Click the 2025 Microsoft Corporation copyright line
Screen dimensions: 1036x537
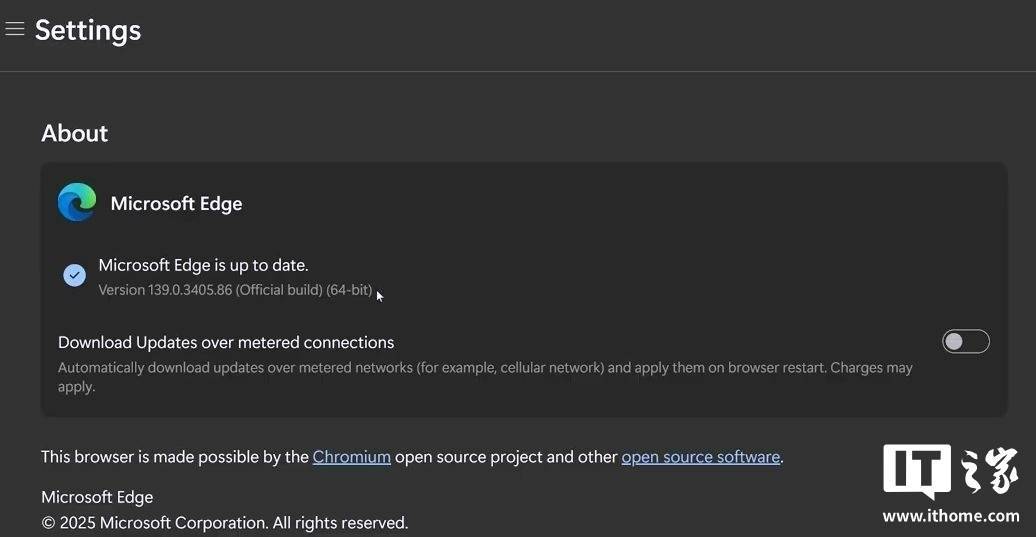click(224, 522)
